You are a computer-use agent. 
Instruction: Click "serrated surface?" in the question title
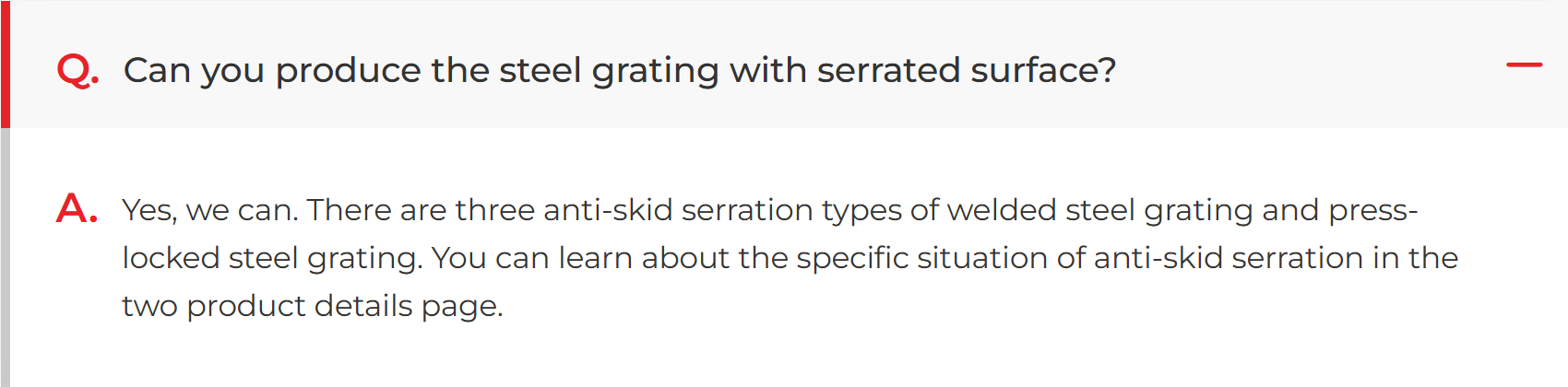(x=966, y=71)
